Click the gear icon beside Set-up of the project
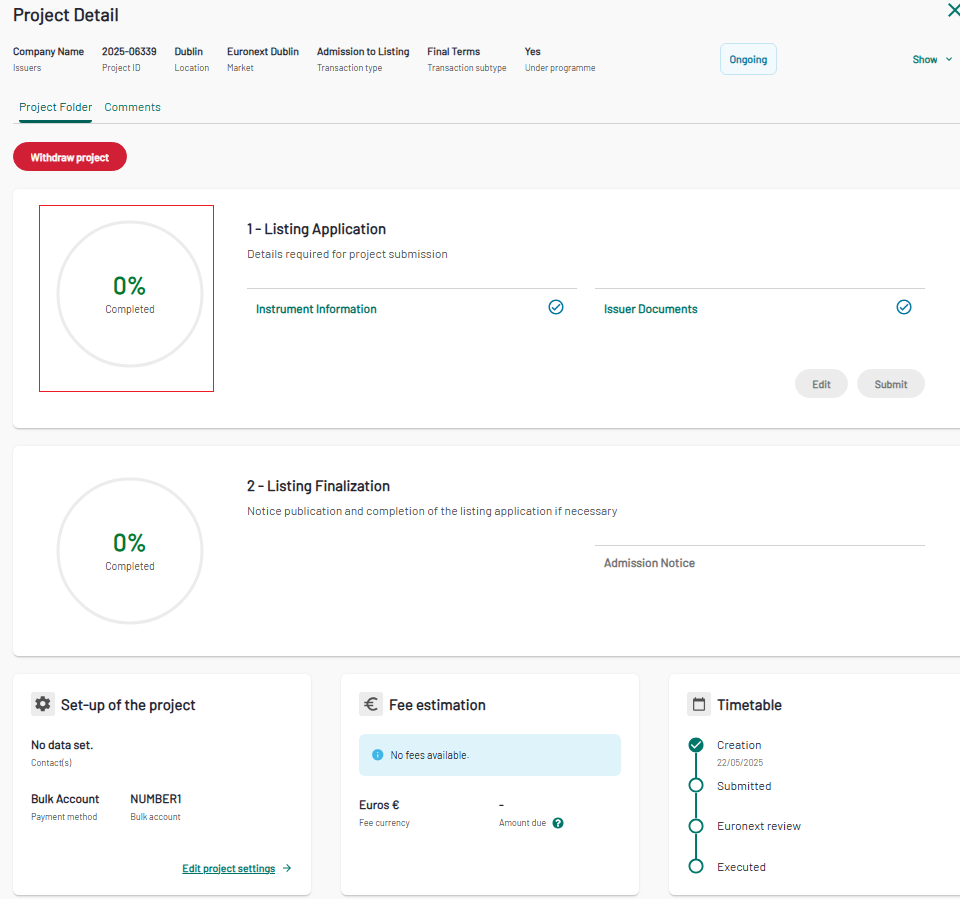The image size is (960, 899). tap(43, 704)
